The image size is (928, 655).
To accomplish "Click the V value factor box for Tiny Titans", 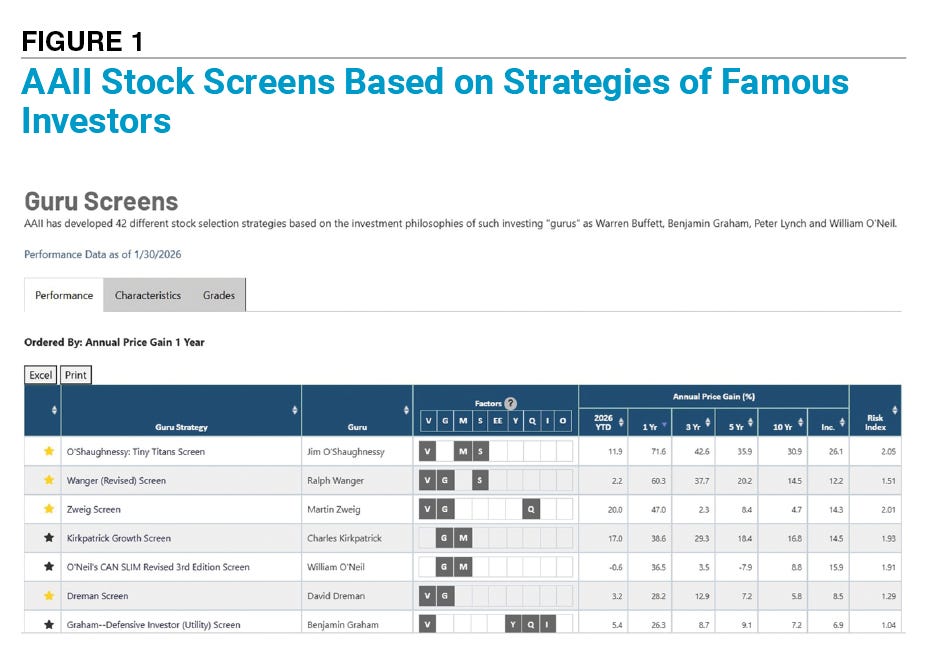I will [x=428, y=452].
